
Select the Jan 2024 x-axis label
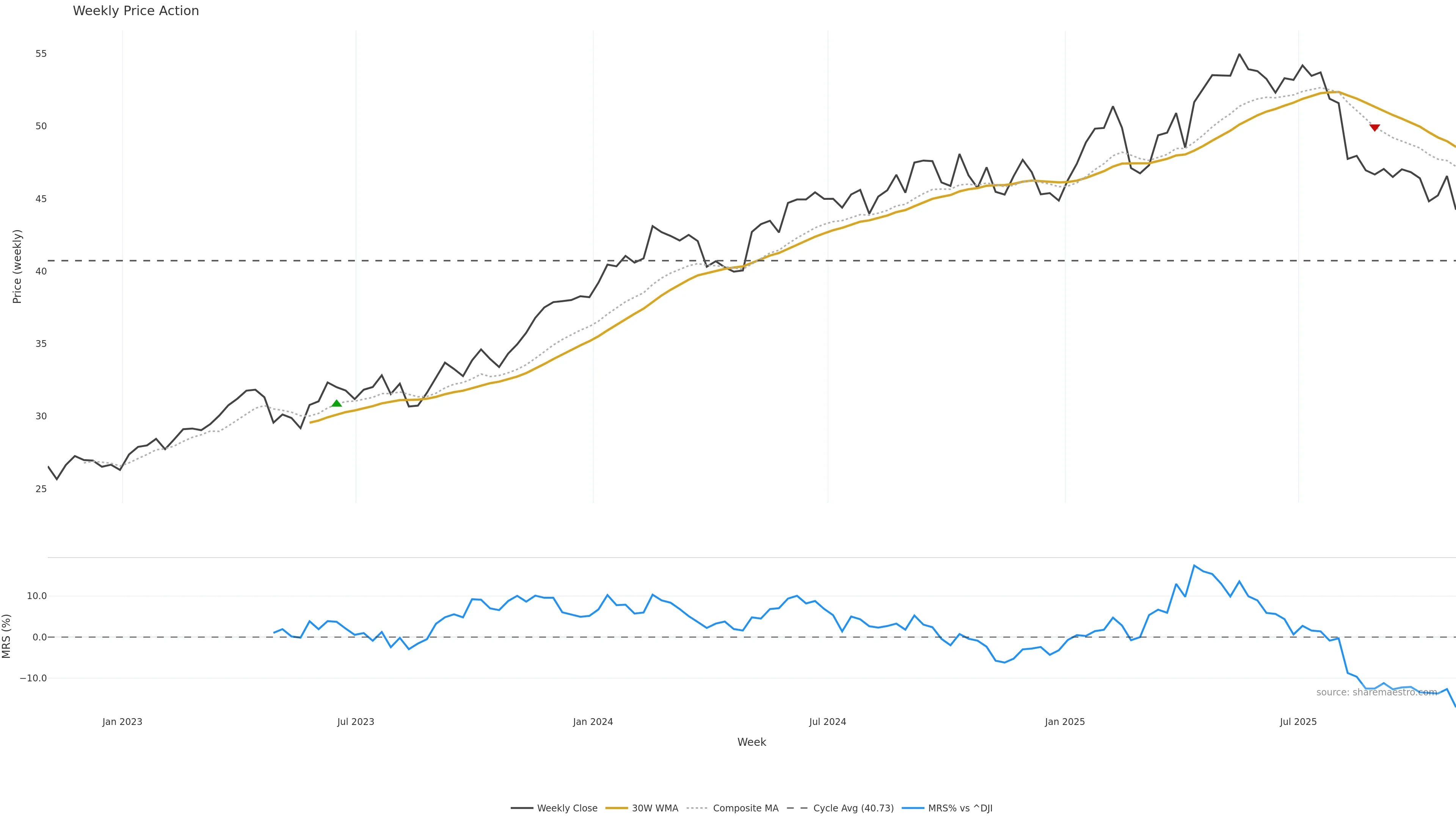pyautogui.click(x=593, y=722)
